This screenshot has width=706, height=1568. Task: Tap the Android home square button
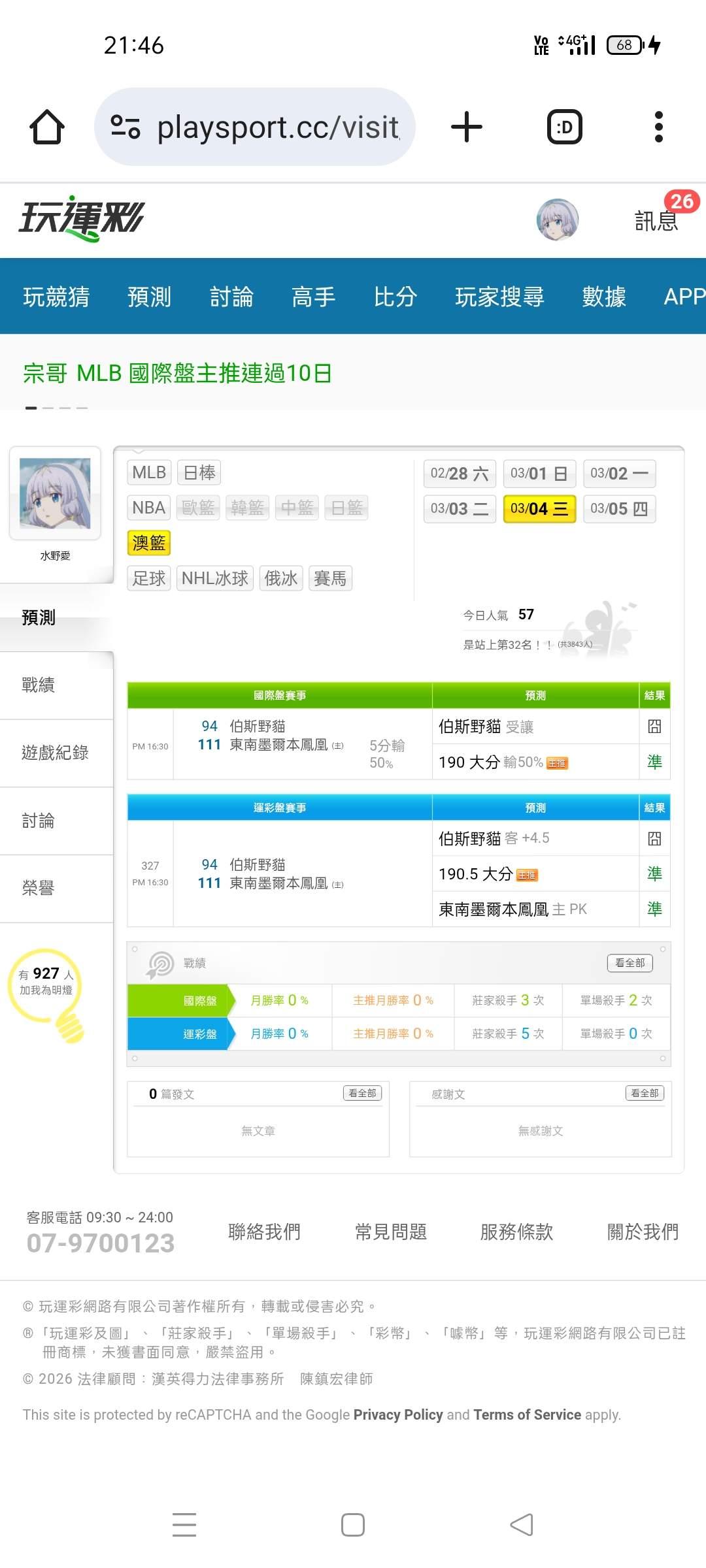point(353,1525)
